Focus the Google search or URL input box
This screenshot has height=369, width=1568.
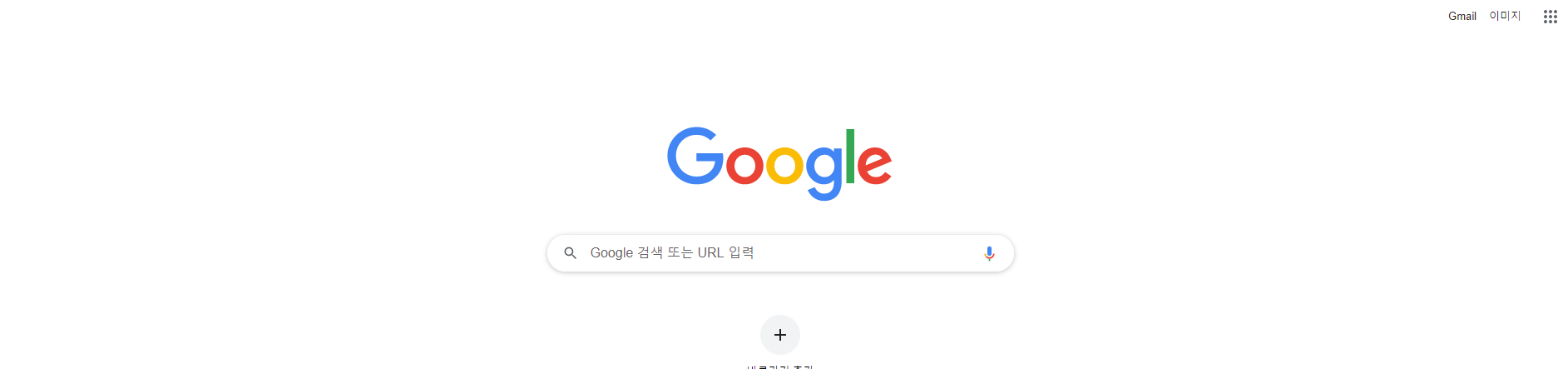pyautogui.click(x=780, y=253)
